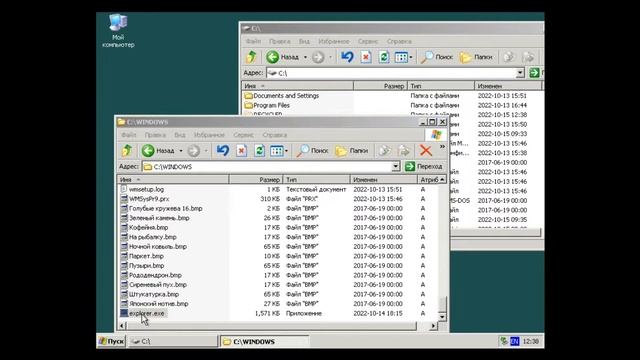Click vertical scrollbar down arrow in C:\WINDOWS
640x360 pixels.
tap(442, 317)
